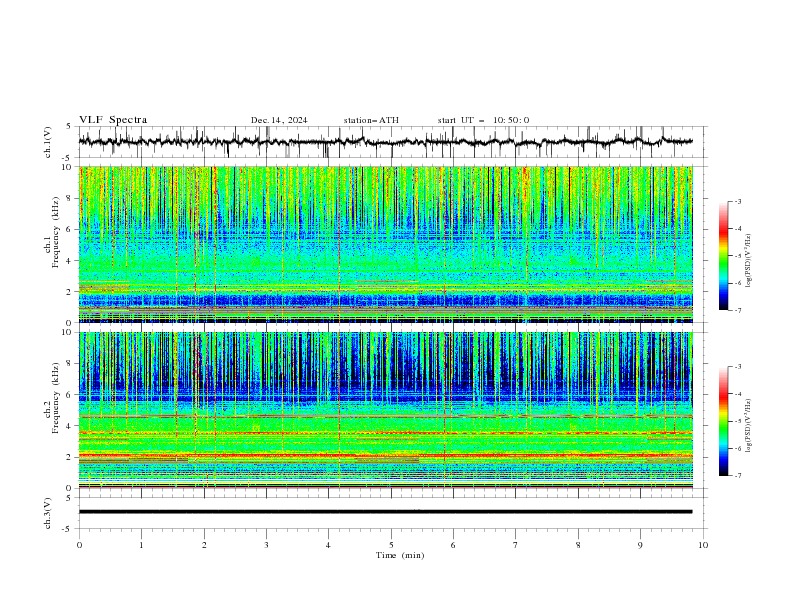The image size is (792, 612).
Task: Click time axis tick label "1"
Action: click(x=141, y=545)
